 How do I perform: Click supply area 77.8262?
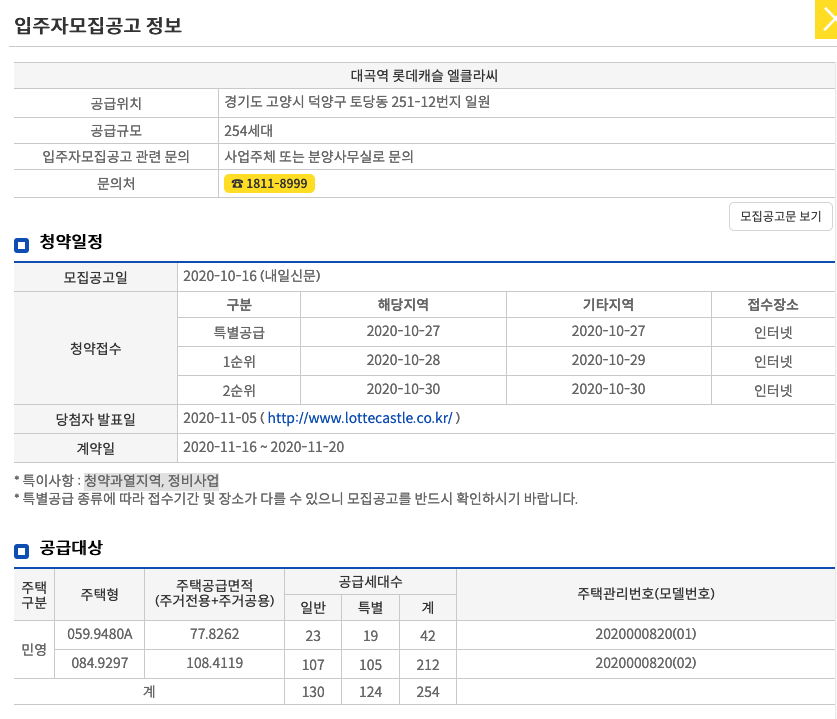coord(215,634)
